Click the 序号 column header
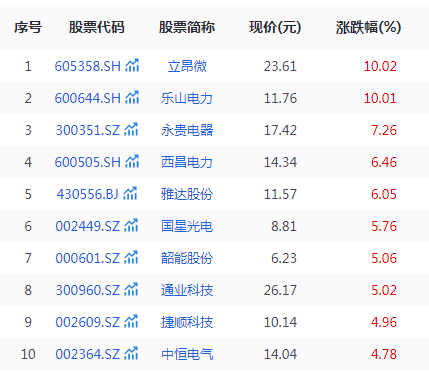 point(28,27)
